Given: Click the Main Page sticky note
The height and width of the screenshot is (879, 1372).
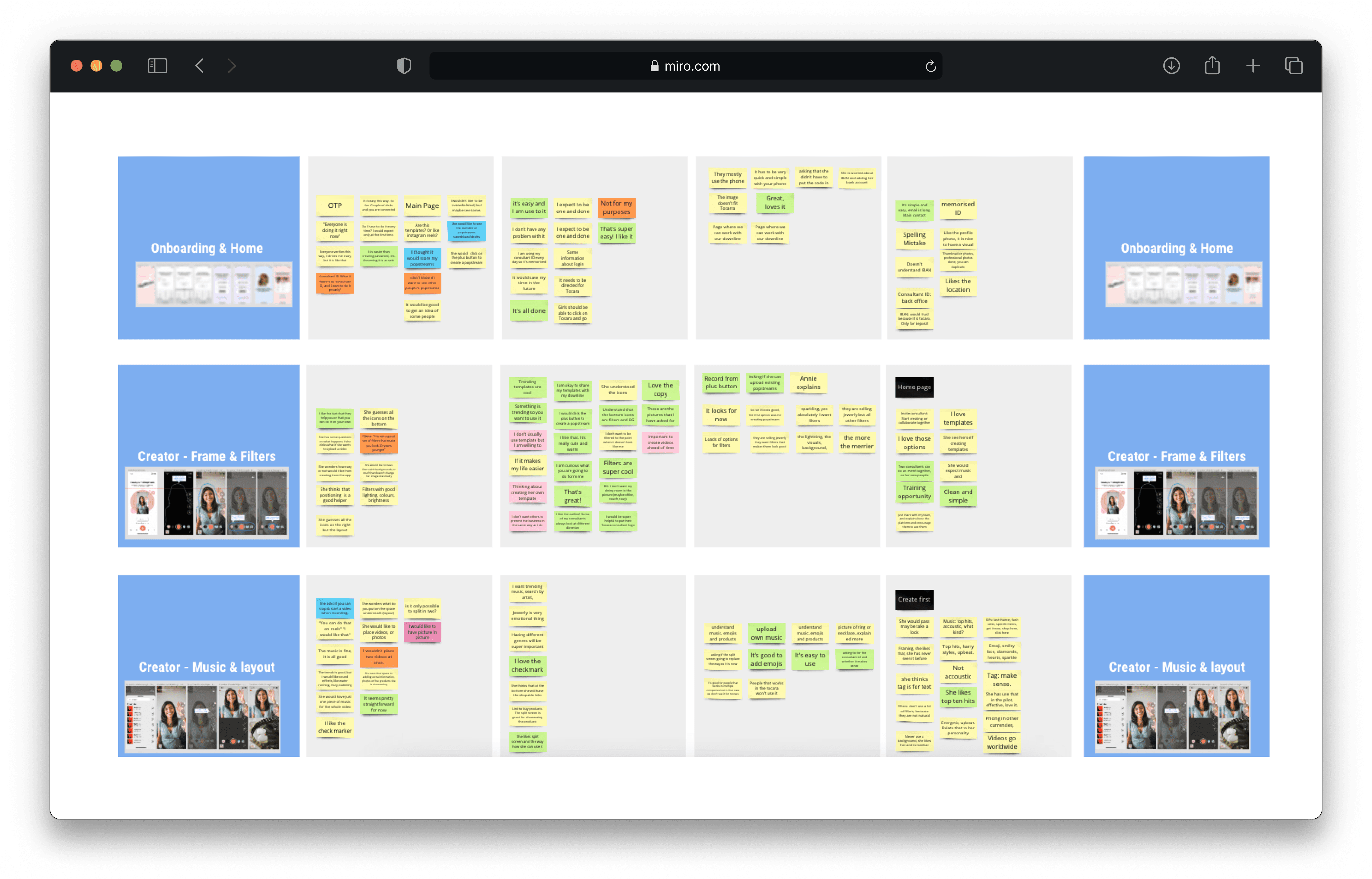Looking at the screenshot, I should click(x=422, y=206).
